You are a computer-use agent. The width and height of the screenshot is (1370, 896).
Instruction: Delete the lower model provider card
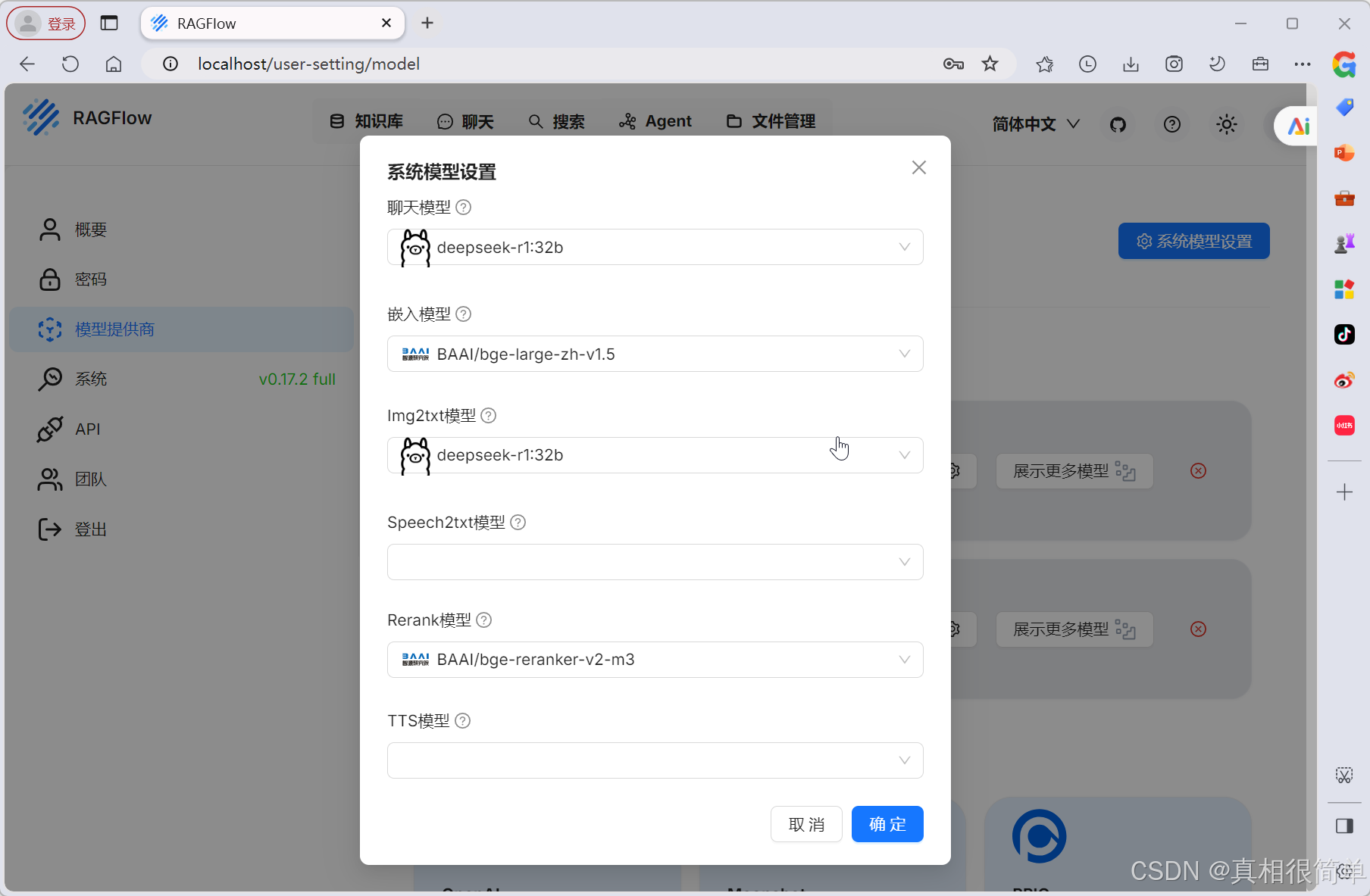1198,629
